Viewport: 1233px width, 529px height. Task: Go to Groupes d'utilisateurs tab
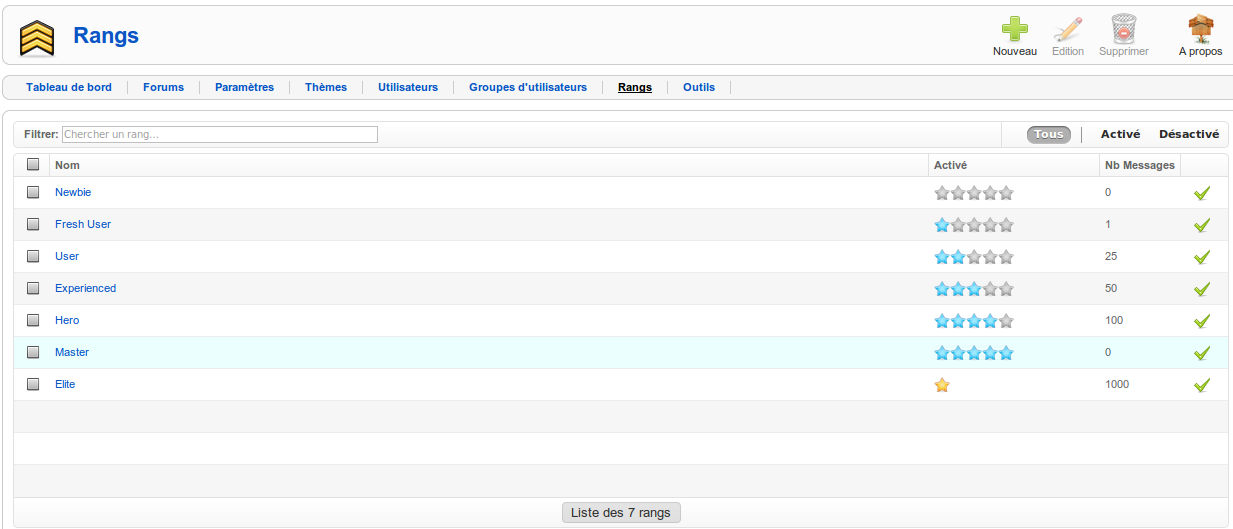[x=528, y=87]
